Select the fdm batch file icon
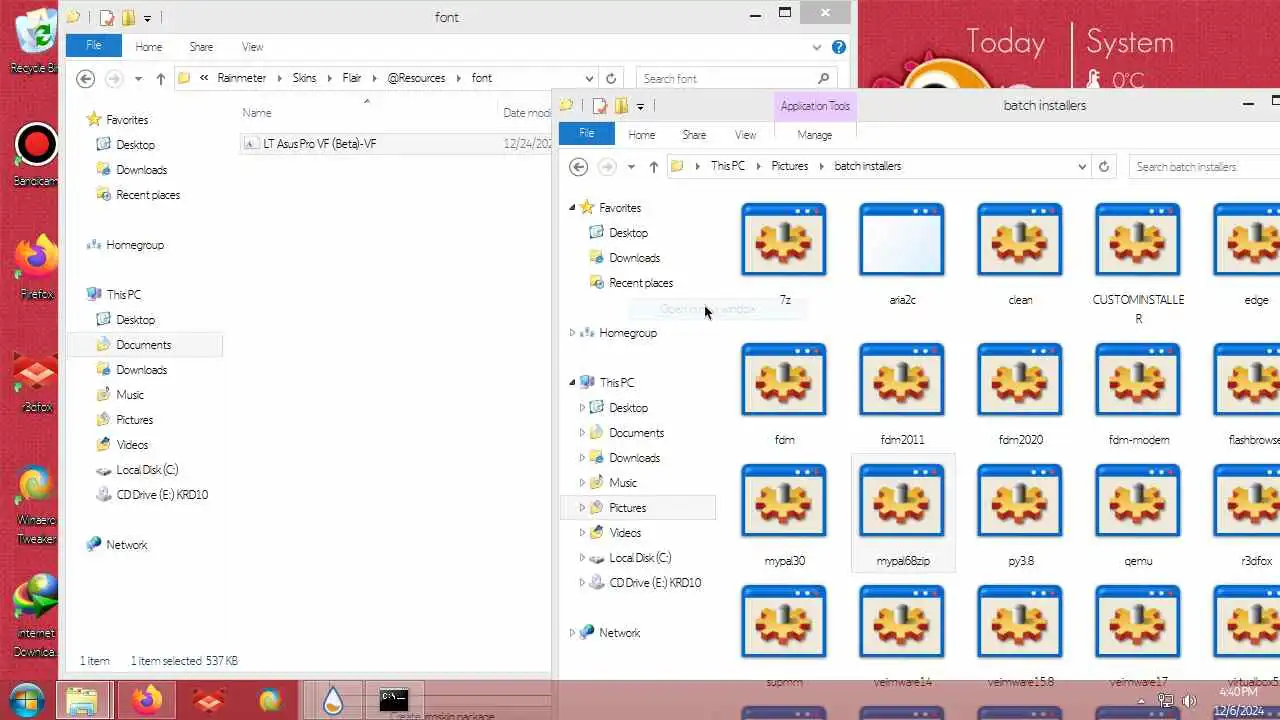This screenshot has height=720, width=1280. (784, 380)
